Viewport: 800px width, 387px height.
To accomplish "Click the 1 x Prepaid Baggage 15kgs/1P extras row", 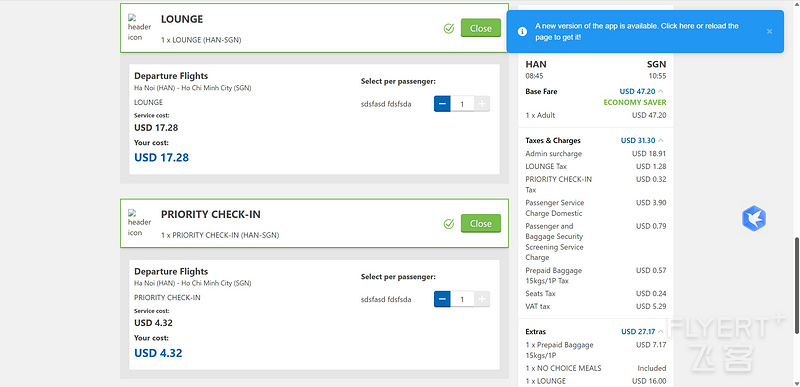I will 595,350.
